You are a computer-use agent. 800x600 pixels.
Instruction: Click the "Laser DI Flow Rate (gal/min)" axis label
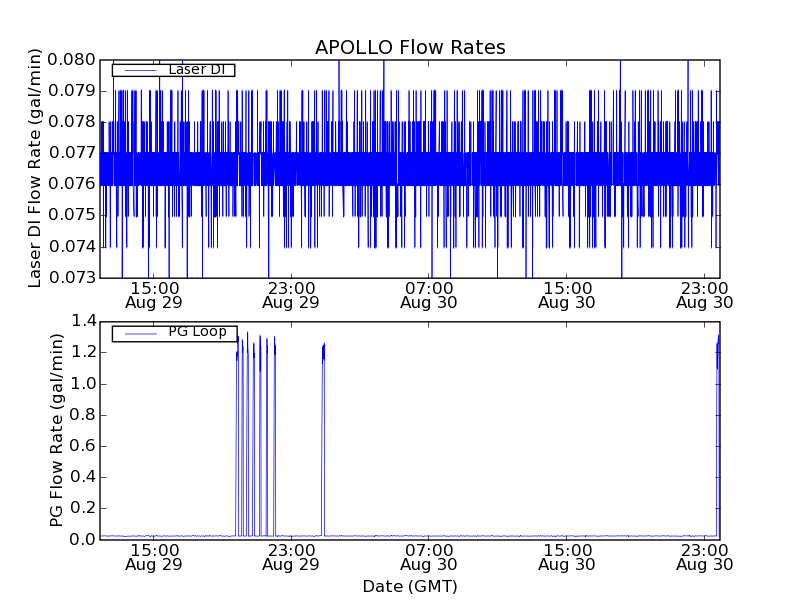click(35, 168)
